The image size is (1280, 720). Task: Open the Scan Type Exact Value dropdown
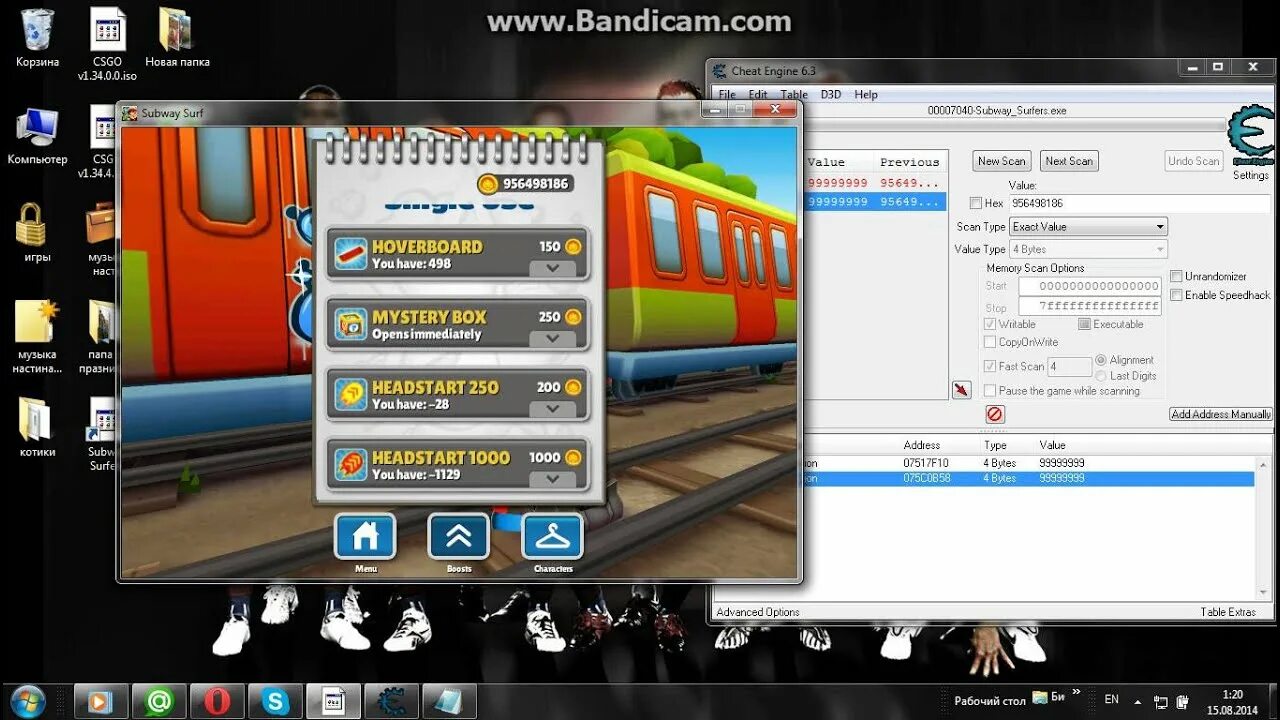click(1088, 227)
